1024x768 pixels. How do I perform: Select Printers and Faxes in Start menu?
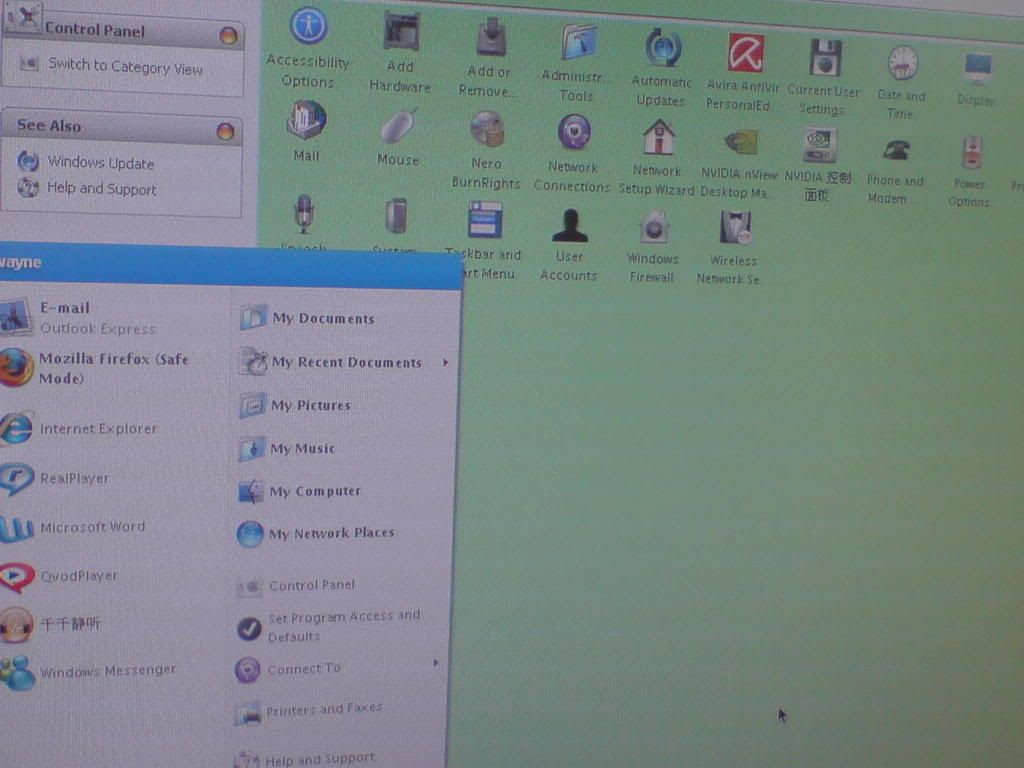click(x=323, y=709)
